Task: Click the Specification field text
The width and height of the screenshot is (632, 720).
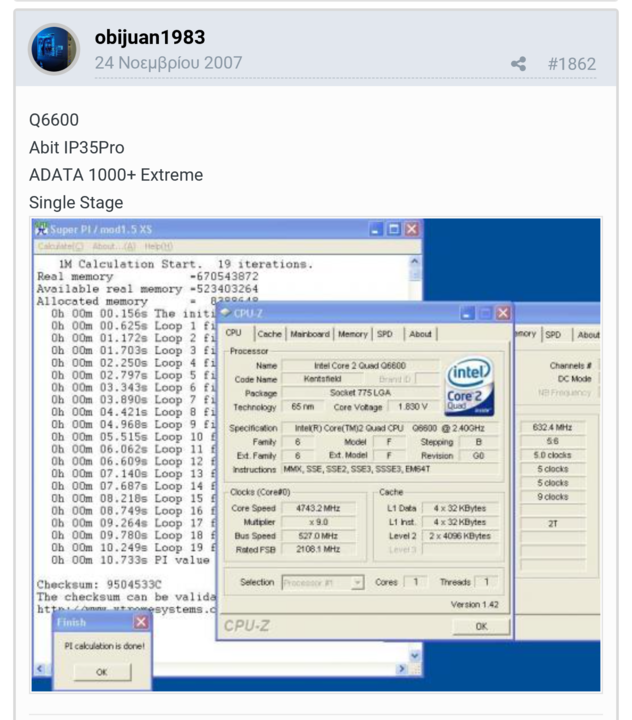Action: [390, 428]
